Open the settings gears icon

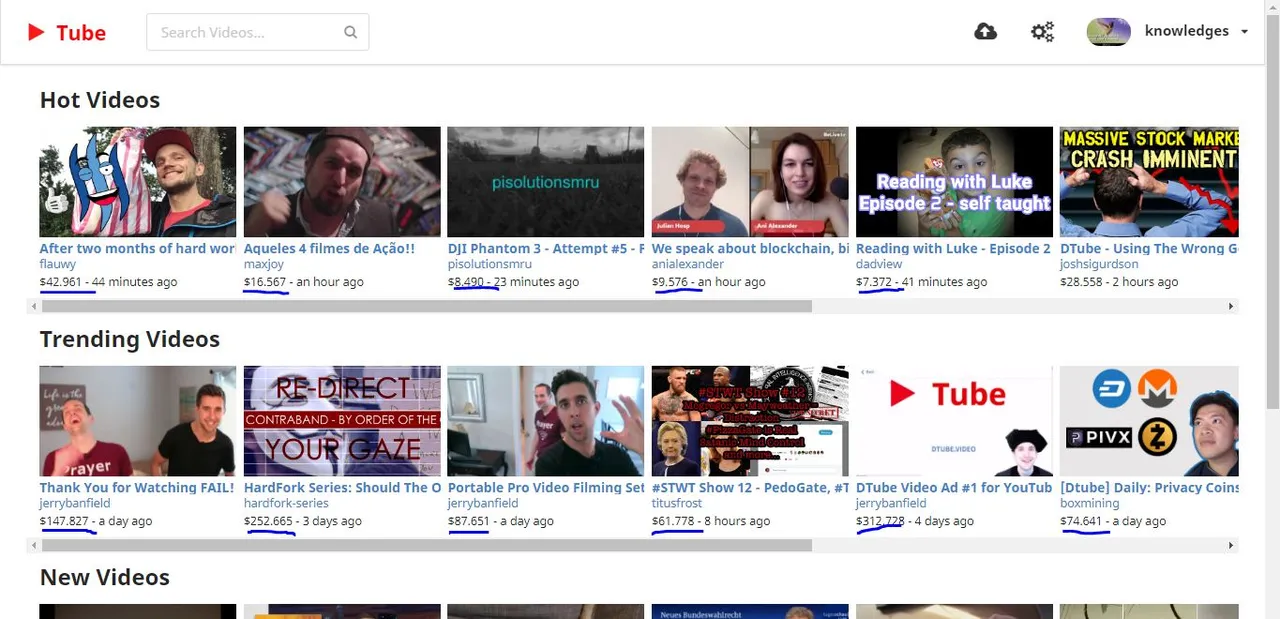click(x=1042, y=32)
